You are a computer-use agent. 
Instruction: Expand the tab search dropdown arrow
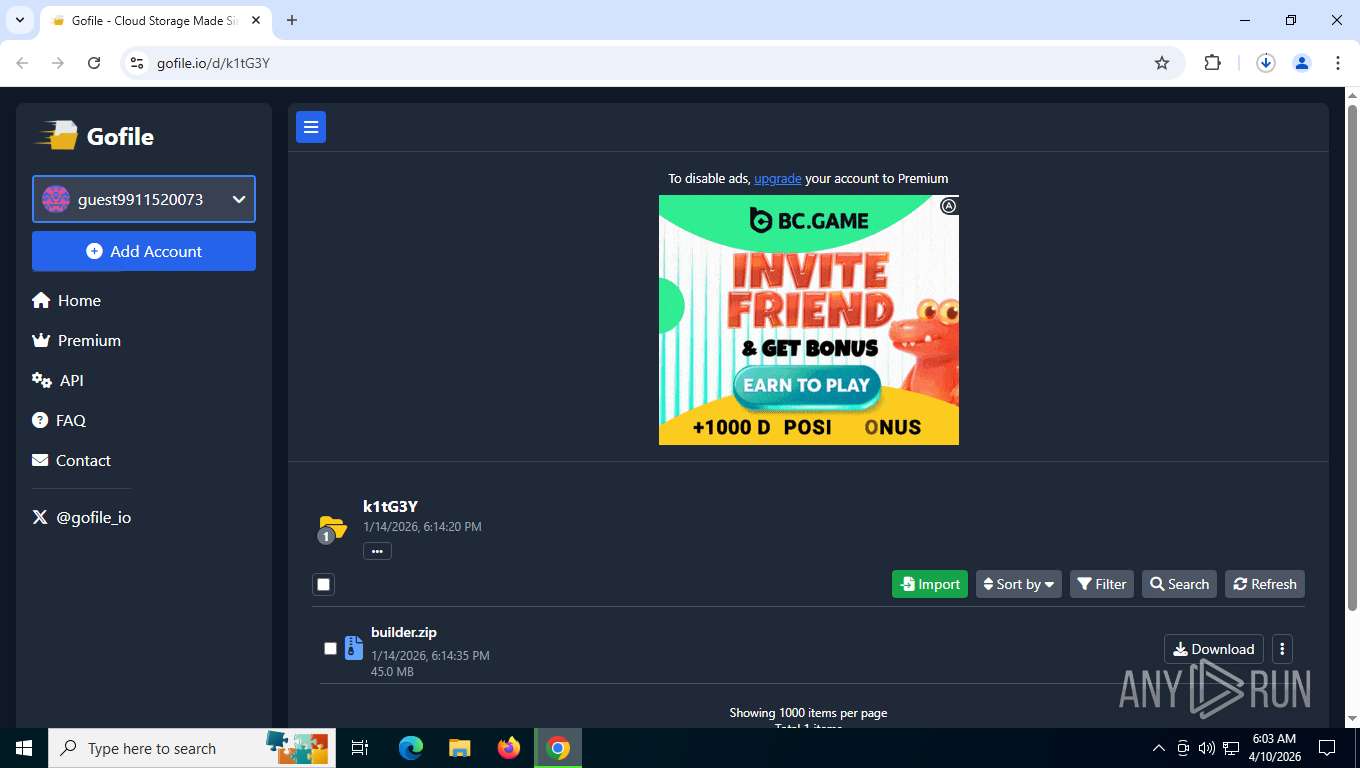pyautogui.click(x=19, y=20)
